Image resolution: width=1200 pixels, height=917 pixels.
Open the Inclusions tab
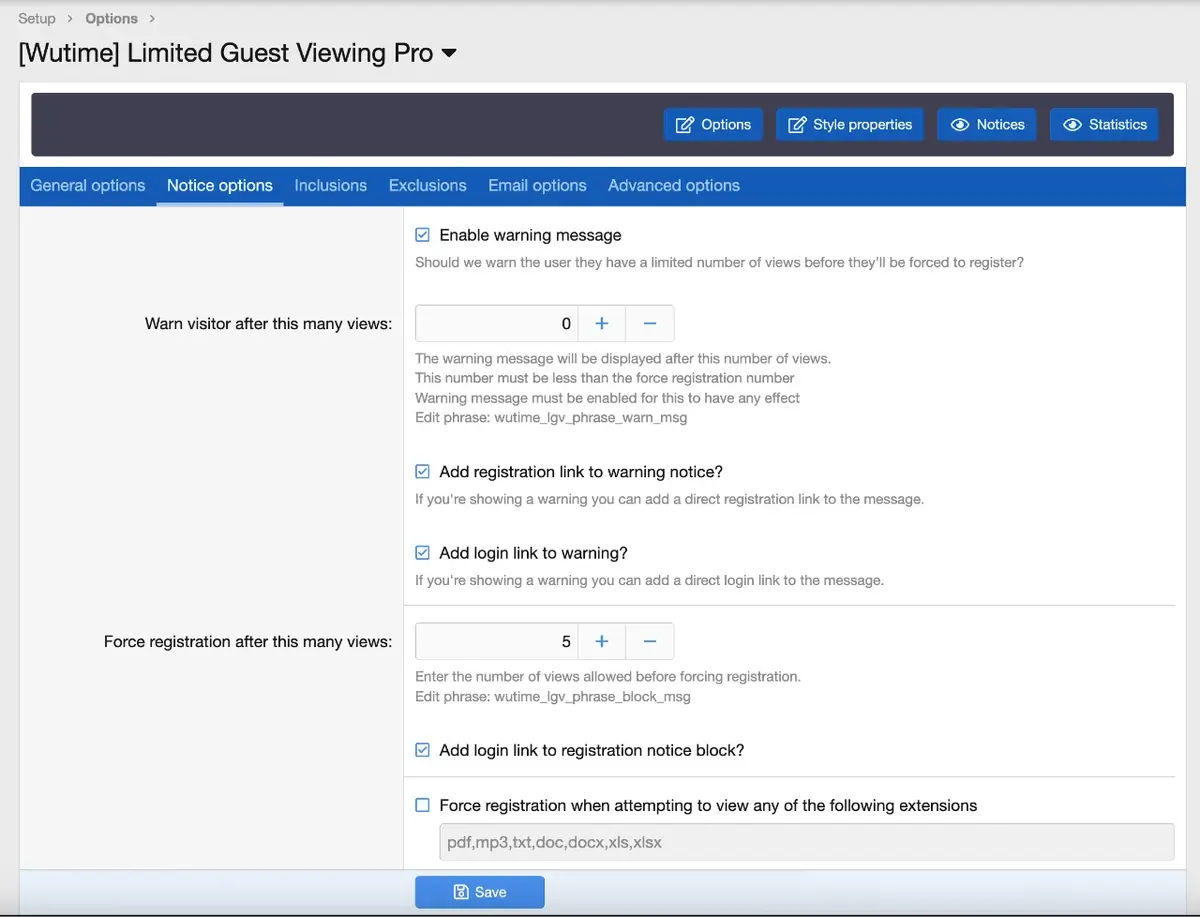click(x=330, y=186)
